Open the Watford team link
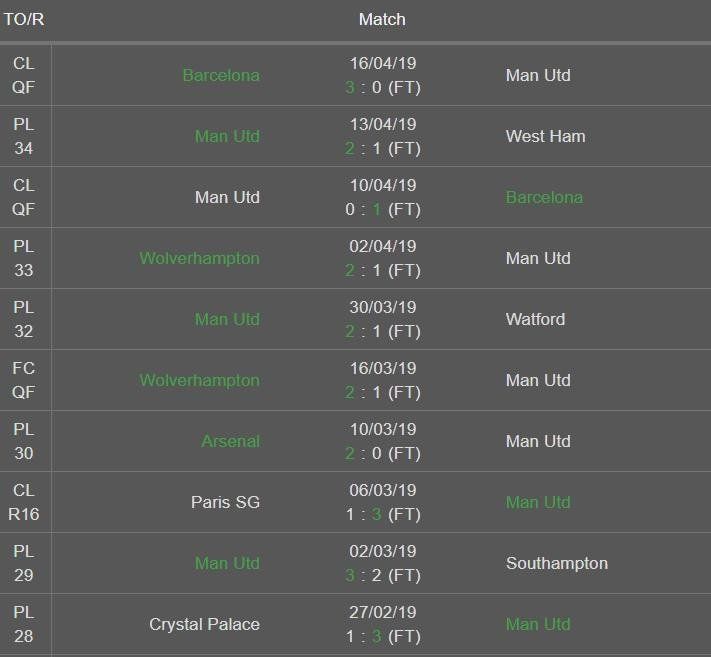 click(x=535, y=319)
